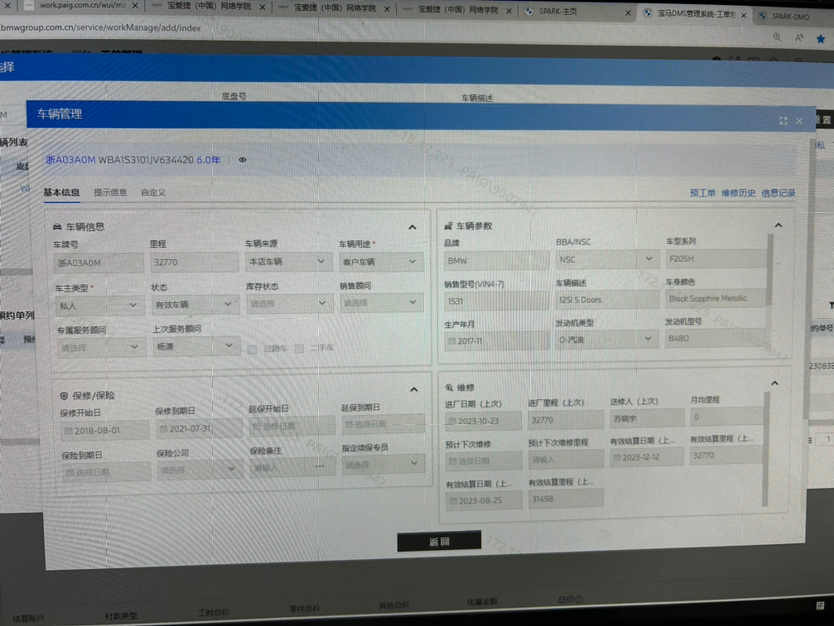834x626 pixels.
Task: Check the 二手车 checkbox
Action: click(x=299, y=348)
